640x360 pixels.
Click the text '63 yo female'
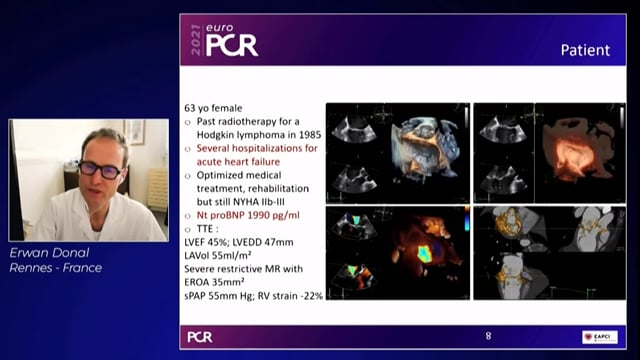[x=213, y=108]
